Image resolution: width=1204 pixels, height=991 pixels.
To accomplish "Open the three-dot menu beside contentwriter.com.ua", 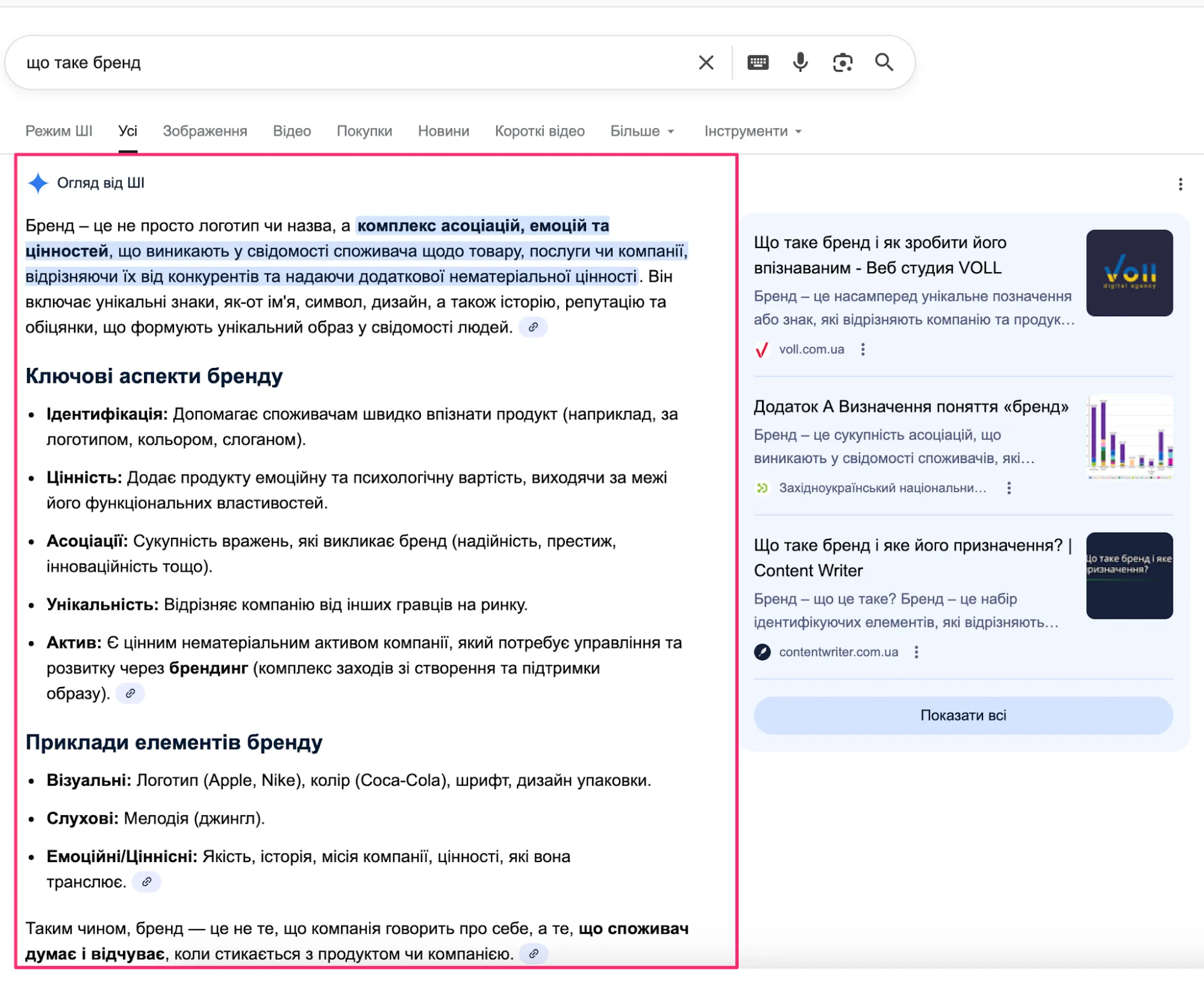I will coord(917,651).
